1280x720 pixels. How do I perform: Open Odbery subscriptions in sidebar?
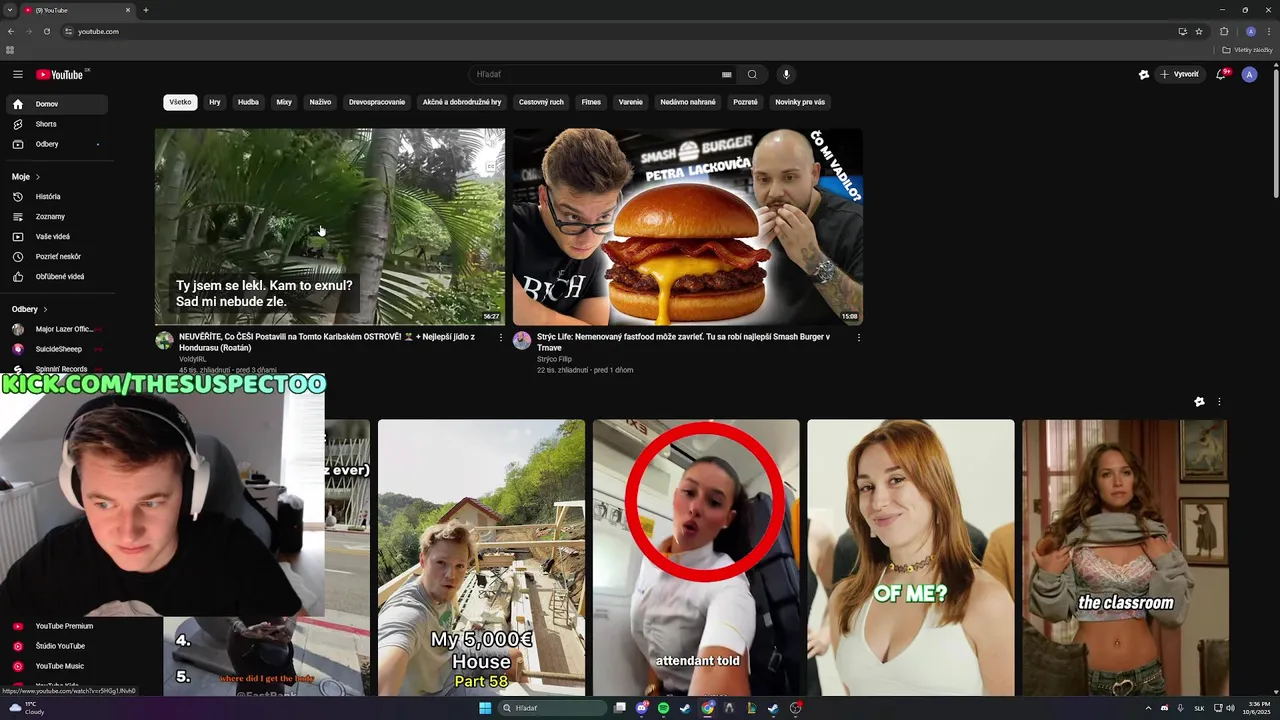(x=56, y=144)
